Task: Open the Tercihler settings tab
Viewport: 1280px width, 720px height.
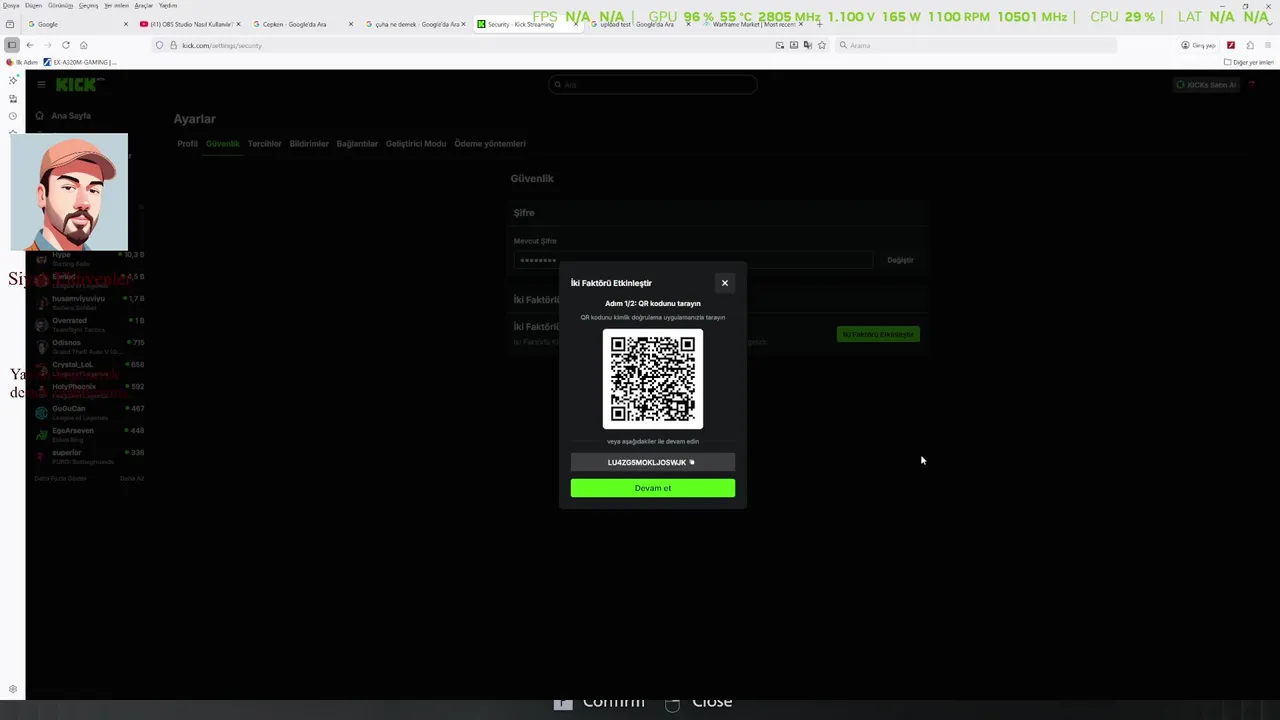Action: (x=265, y=144)
